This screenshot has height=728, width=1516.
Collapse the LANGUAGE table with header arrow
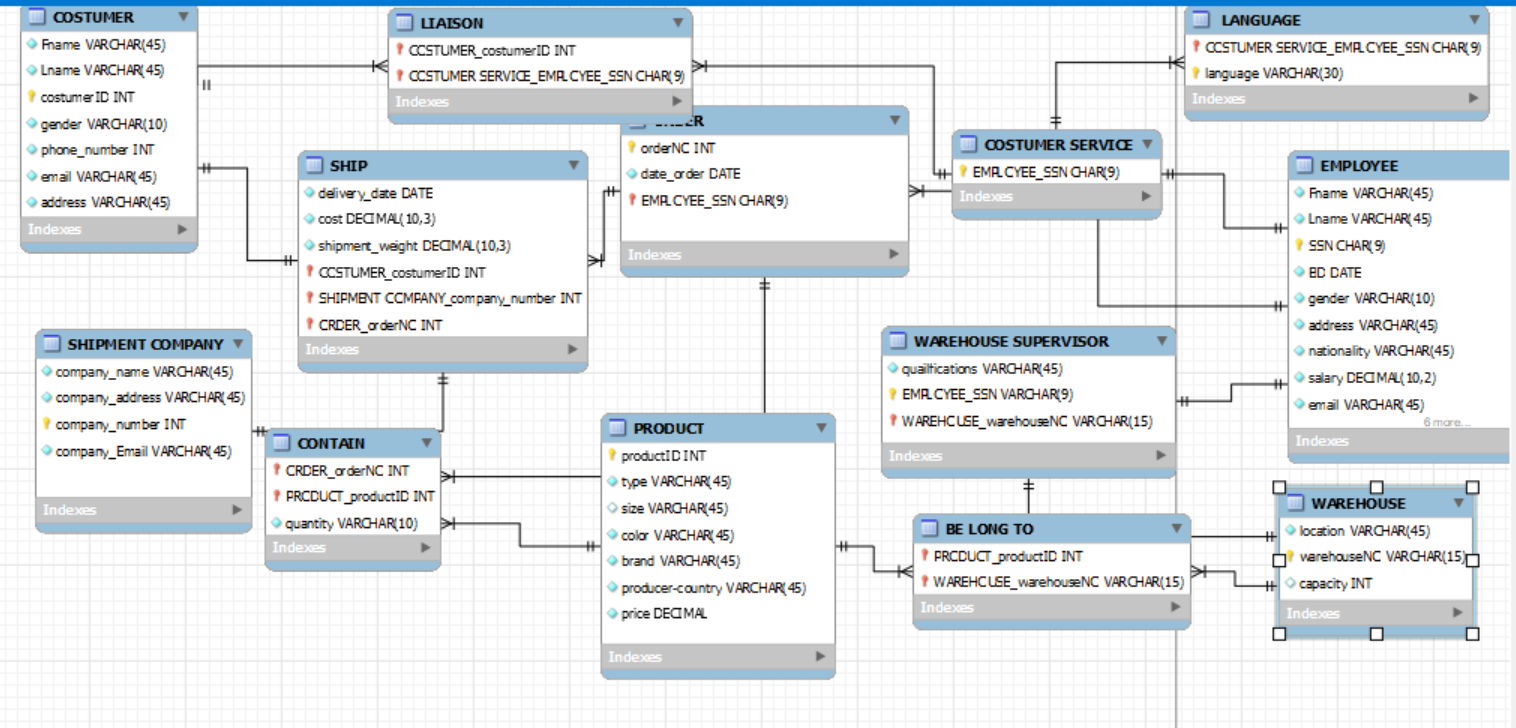(1474, 20)
